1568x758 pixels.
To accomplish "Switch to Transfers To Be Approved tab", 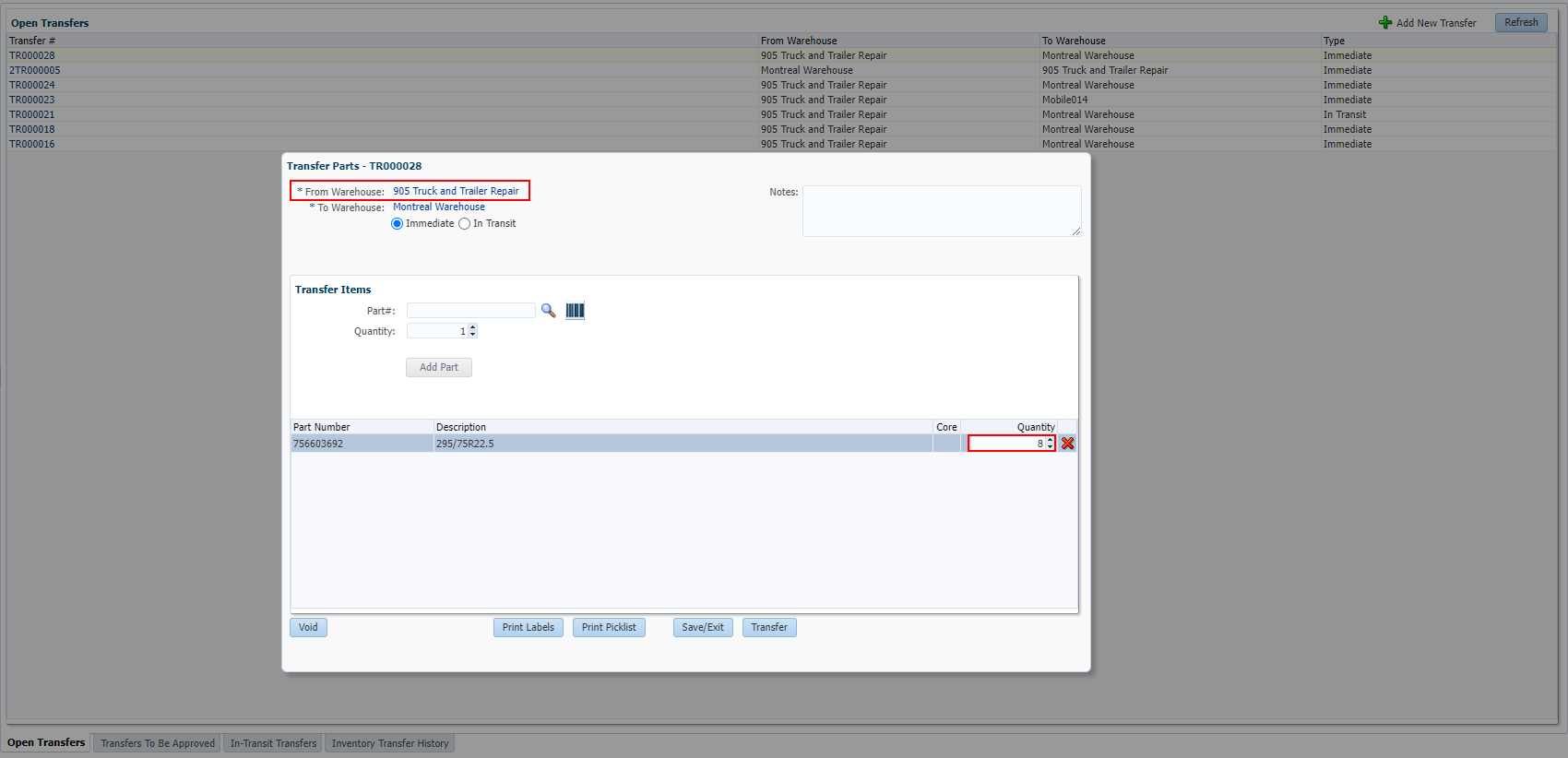I will 158,743.
